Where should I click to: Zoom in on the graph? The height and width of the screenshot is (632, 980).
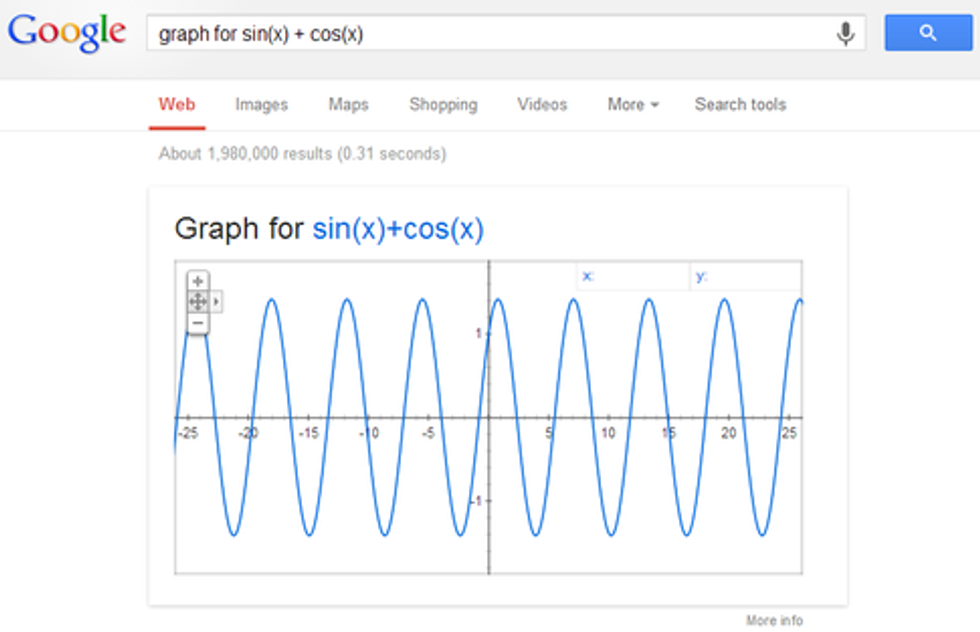pyautogui.click(x=198, y=282)
